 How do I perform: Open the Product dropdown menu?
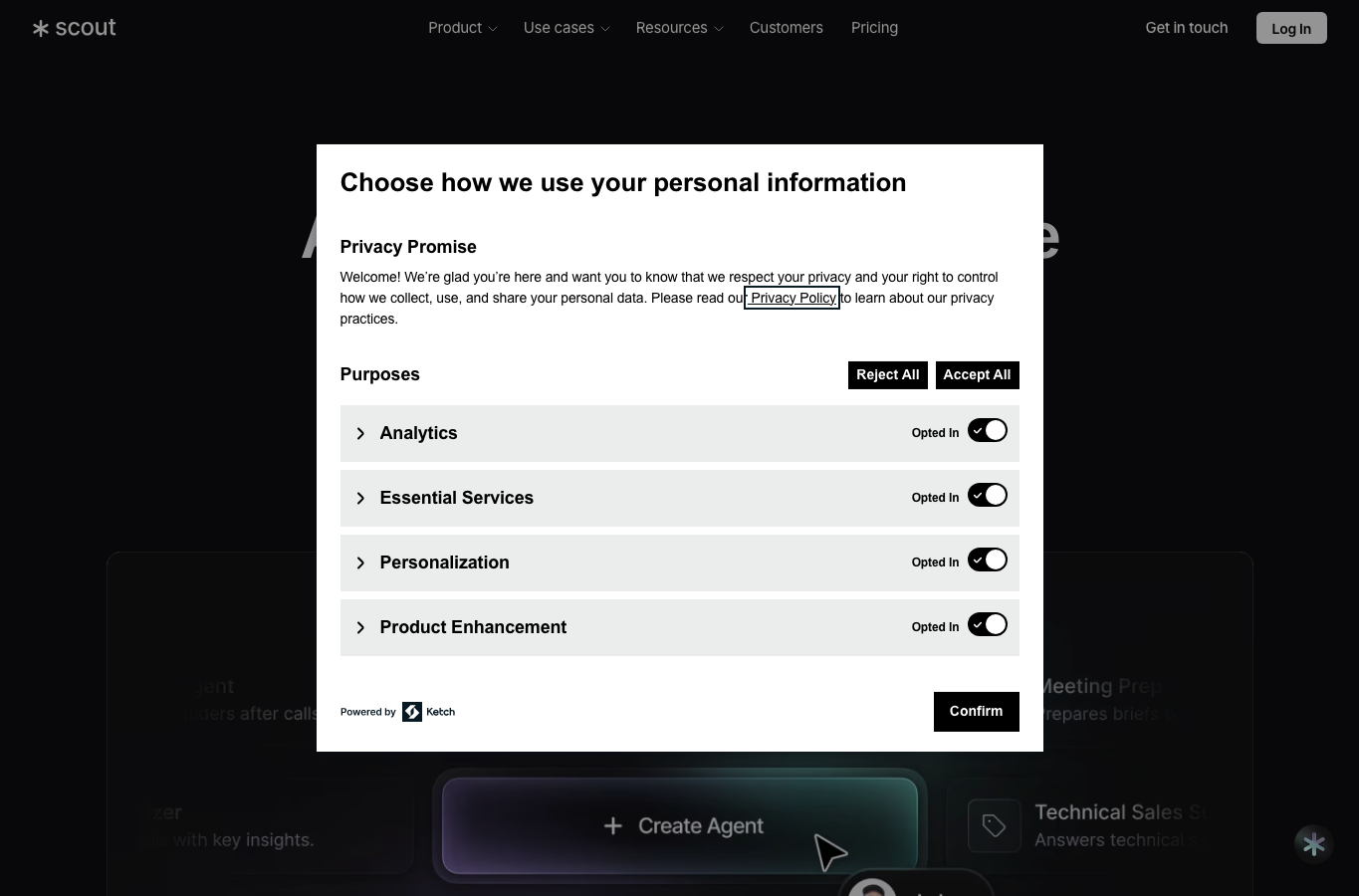(462, 28)
